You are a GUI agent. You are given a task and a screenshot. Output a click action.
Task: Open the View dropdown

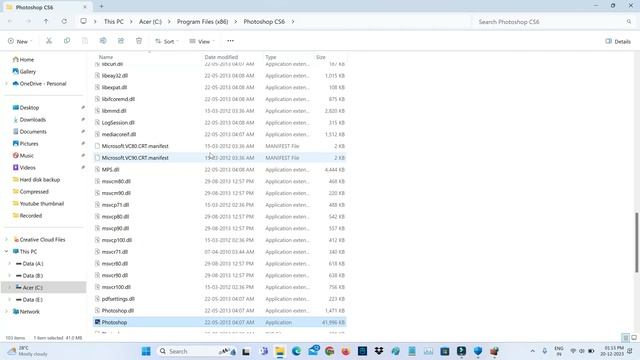pos(202,41)
